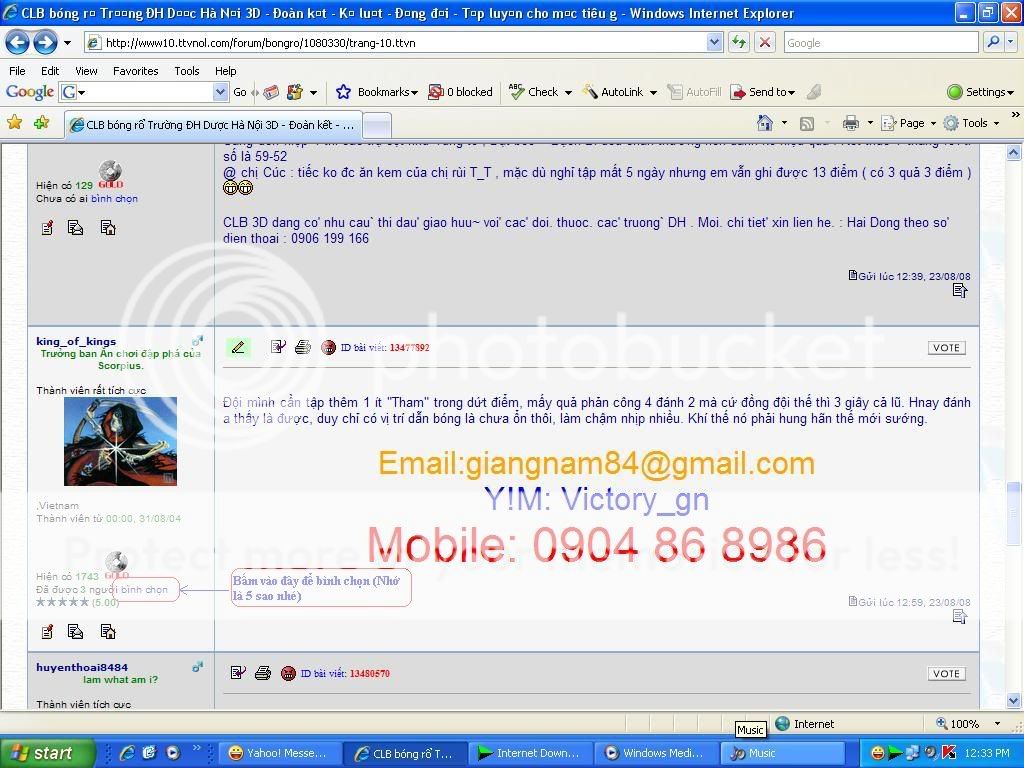This screenshot has width=1024, height=768.
Task: Select the CLB bóng rổ browser tab
Action: tap(213, 124)
